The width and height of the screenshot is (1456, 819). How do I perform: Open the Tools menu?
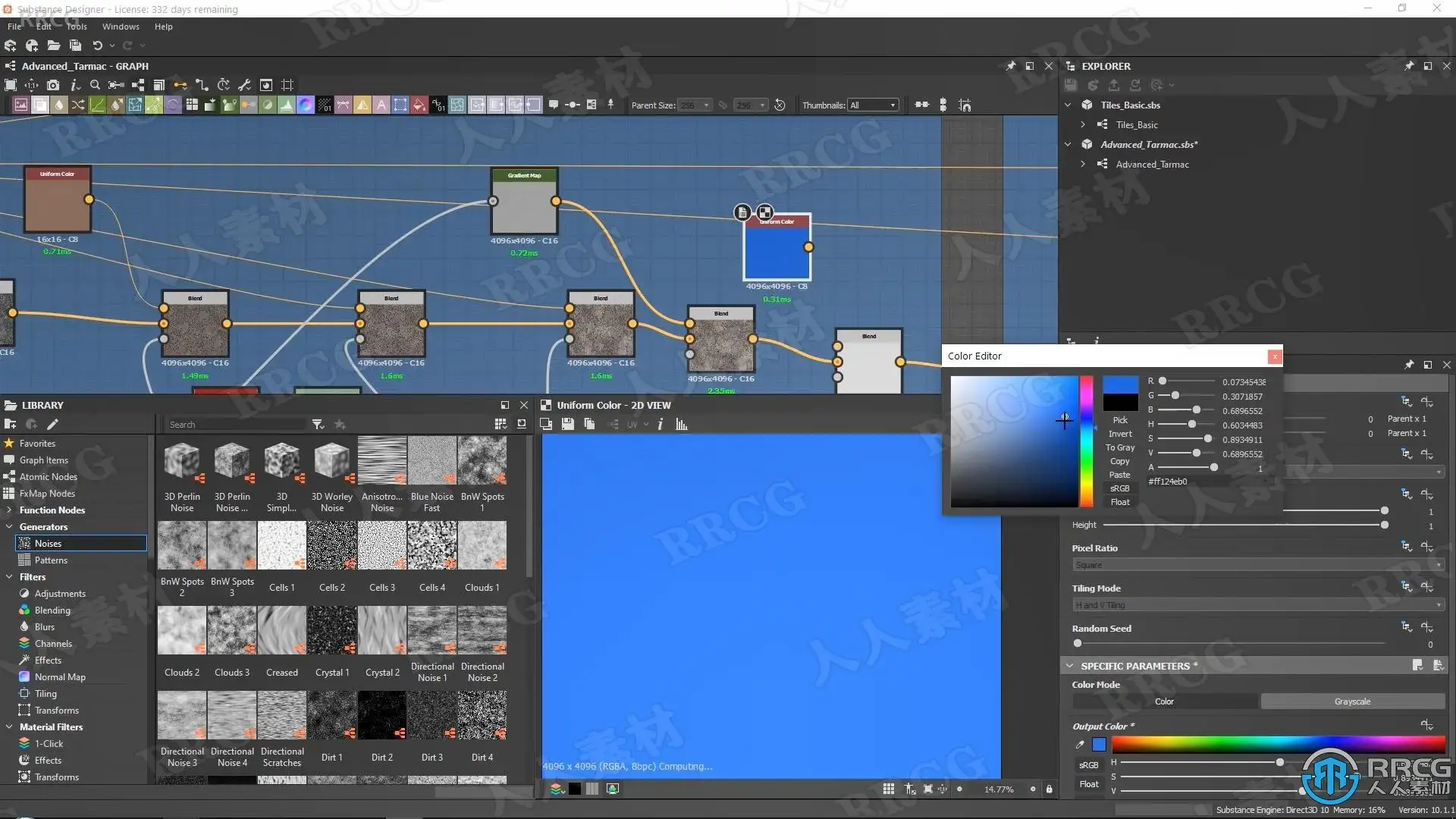click(77, 27)
